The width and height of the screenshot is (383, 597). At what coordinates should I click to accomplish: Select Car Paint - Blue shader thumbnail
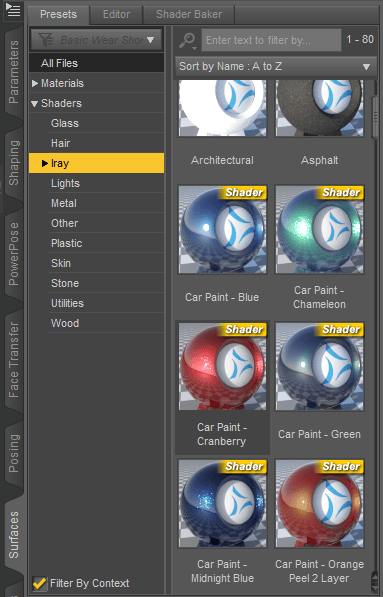(222, 230)
